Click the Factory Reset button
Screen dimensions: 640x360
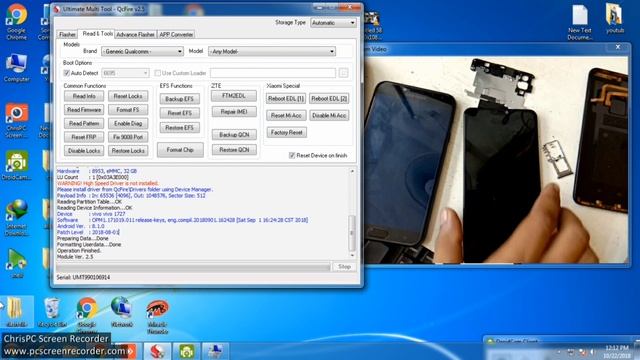287,133
